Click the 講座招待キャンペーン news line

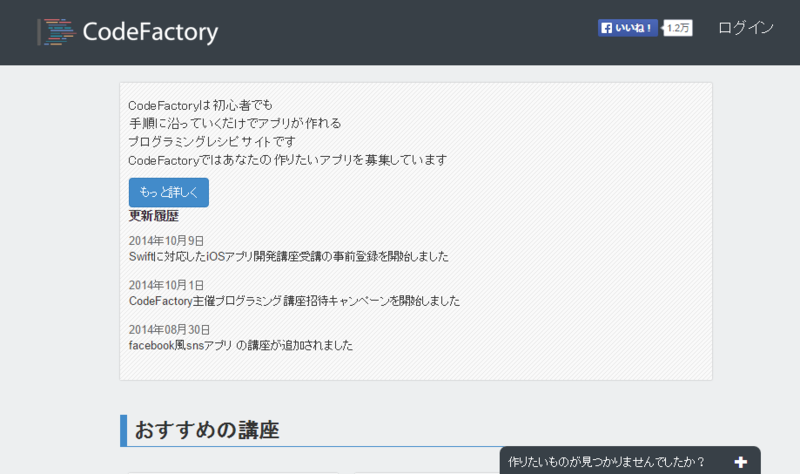tap(294, 301)
